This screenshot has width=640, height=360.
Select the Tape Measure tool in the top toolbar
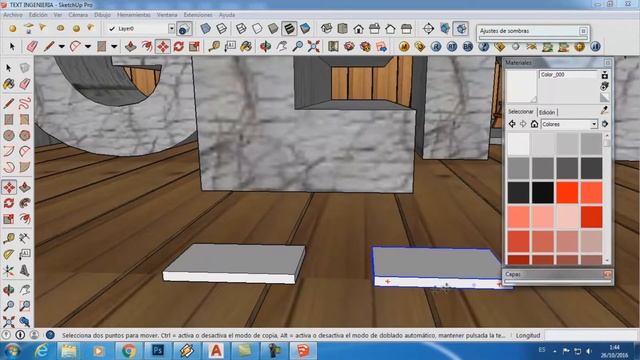pyautogui.click(x=214, y=47)
